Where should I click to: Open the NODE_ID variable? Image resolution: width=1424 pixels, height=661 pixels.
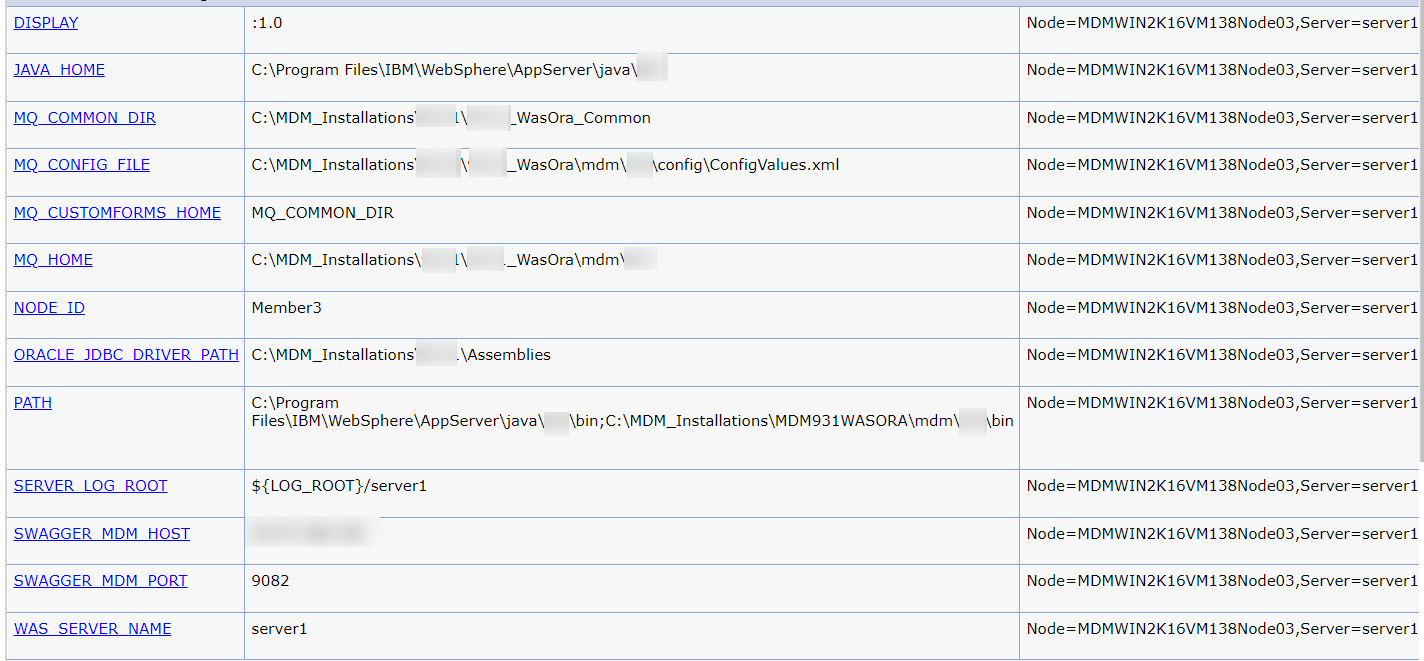[49, 308]
